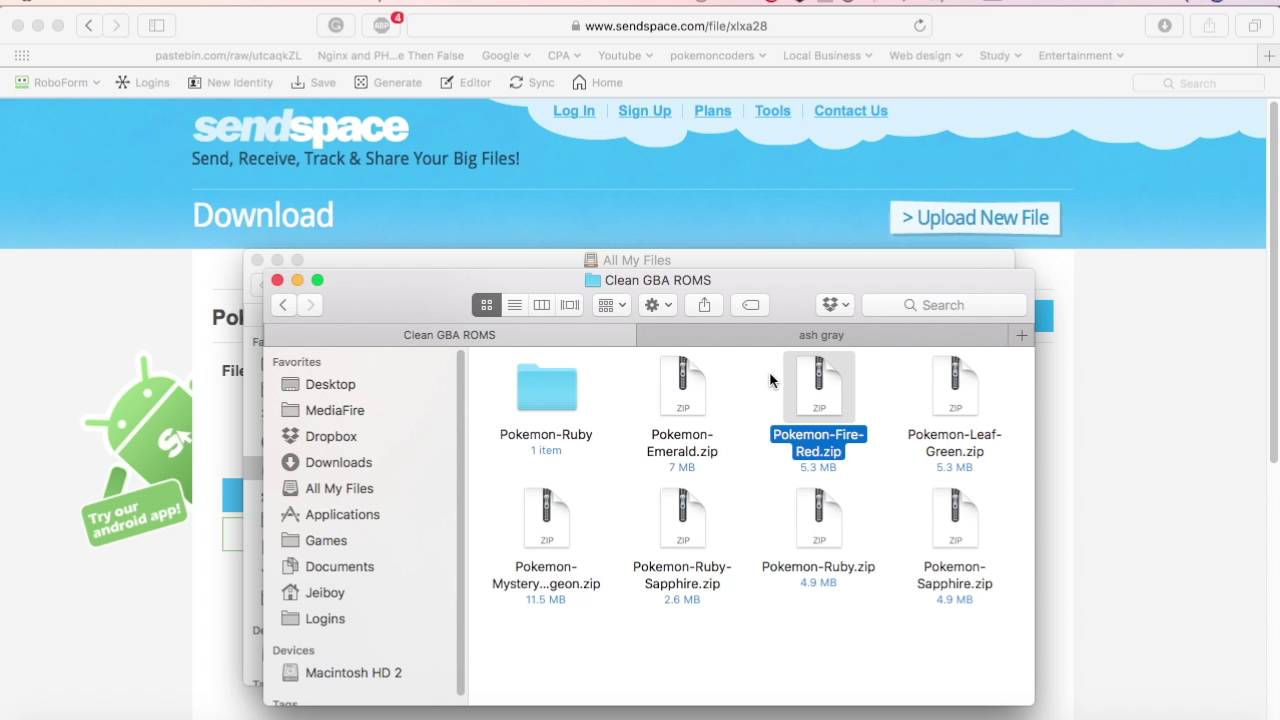Open the RoboForm toolbar menu
The width and height of the screenshot is (1280, 720).
point(58,83)
